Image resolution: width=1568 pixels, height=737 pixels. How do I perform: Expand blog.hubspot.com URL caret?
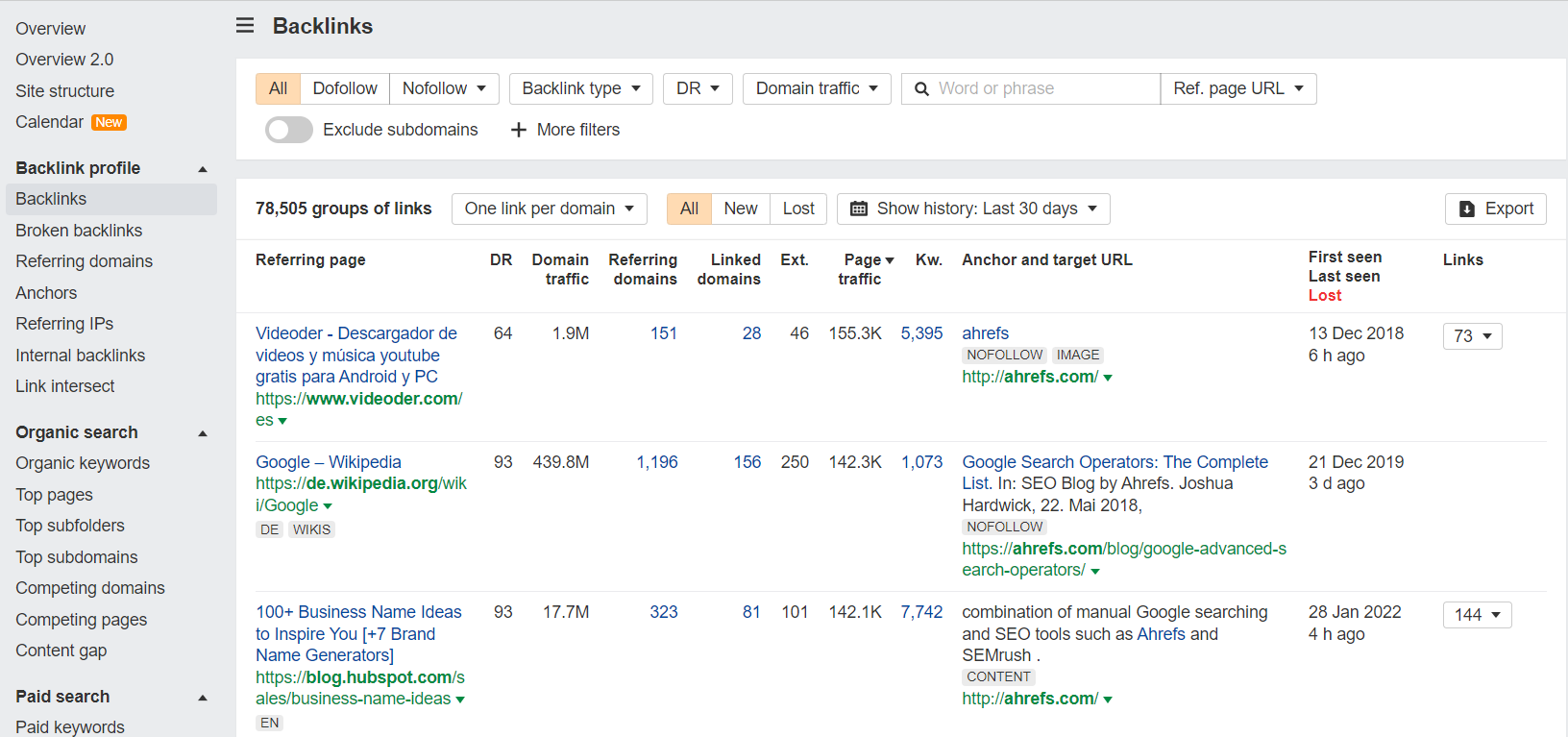pyautogui.click(x=460, y=700)
